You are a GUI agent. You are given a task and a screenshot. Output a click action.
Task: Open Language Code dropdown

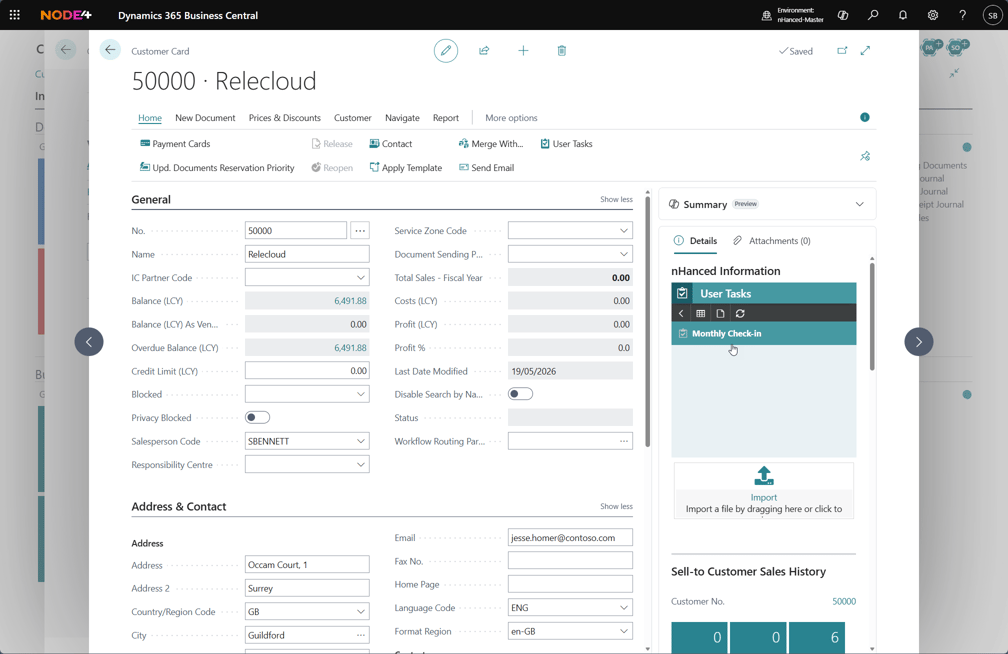tap(624, 607)
